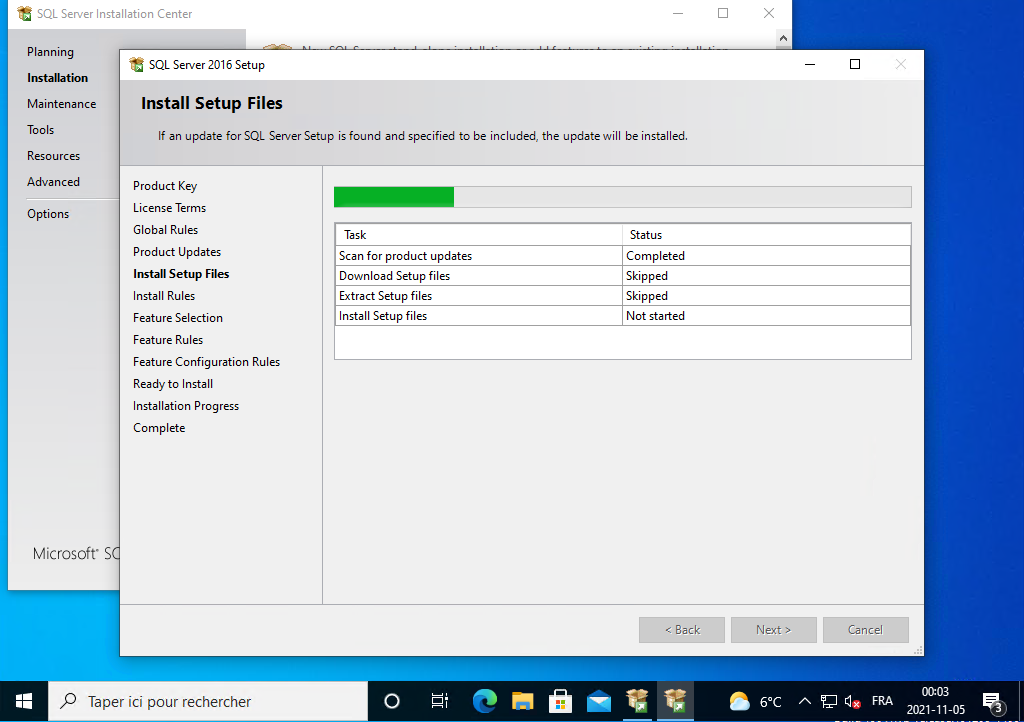This screenshot has height=722, width=1024.
Task: Open File Explorer from the taskbar
Action: click(x=523, y=701)
